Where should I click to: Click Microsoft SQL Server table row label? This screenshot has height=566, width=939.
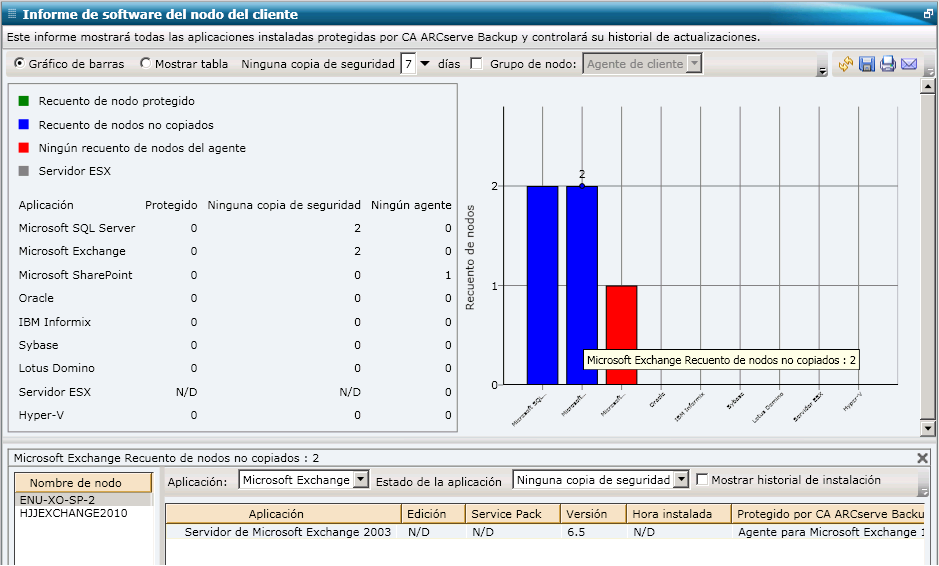pyautogui.click(x=77, y=228)
